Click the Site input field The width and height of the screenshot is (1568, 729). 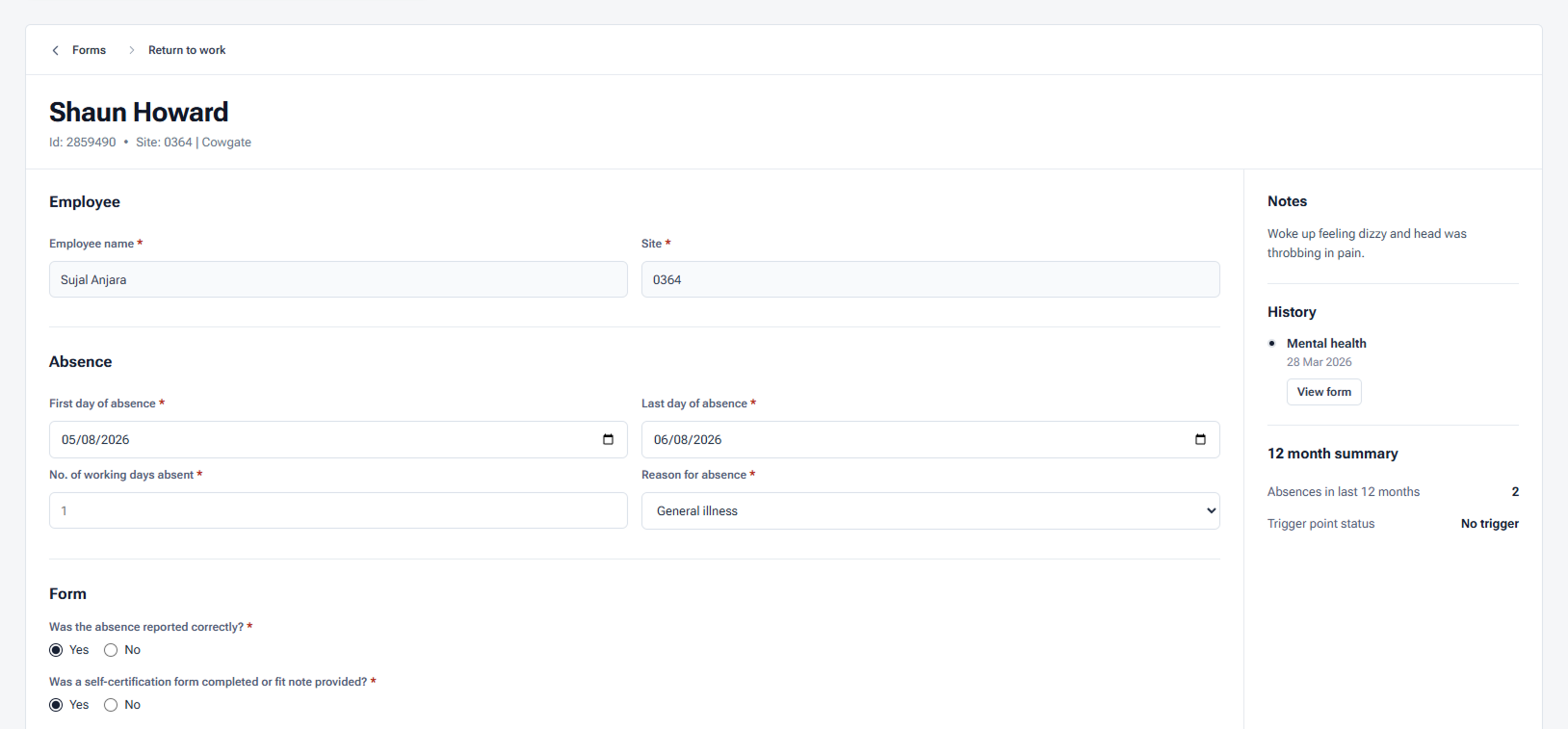(930, 279)
